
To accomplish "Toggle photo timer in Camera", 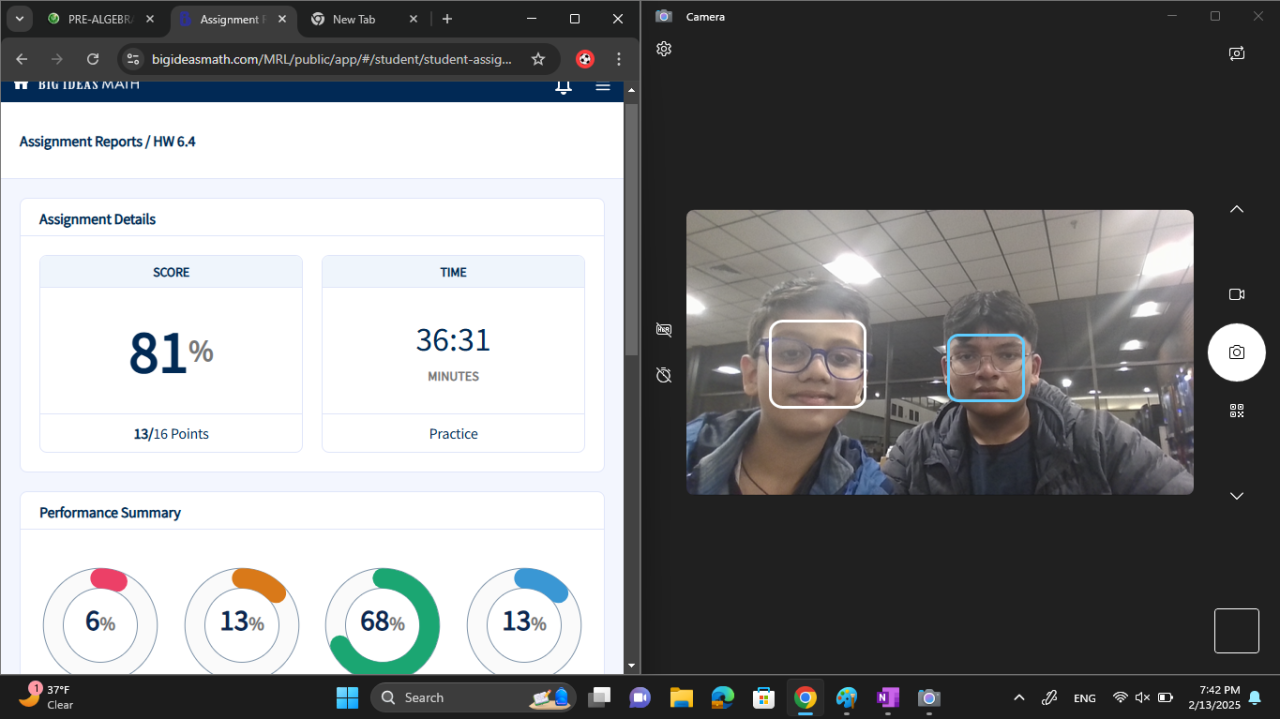I will (x=664, y=375).
